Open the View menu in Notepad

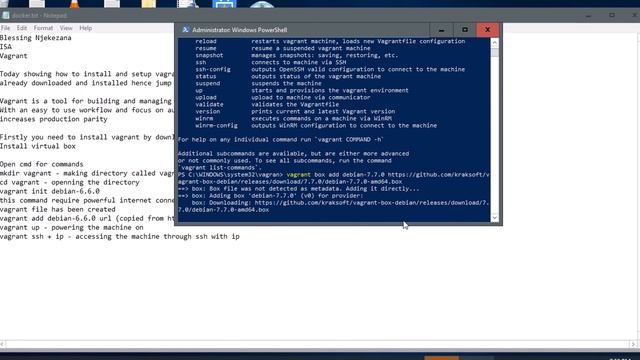coord(66,28)
